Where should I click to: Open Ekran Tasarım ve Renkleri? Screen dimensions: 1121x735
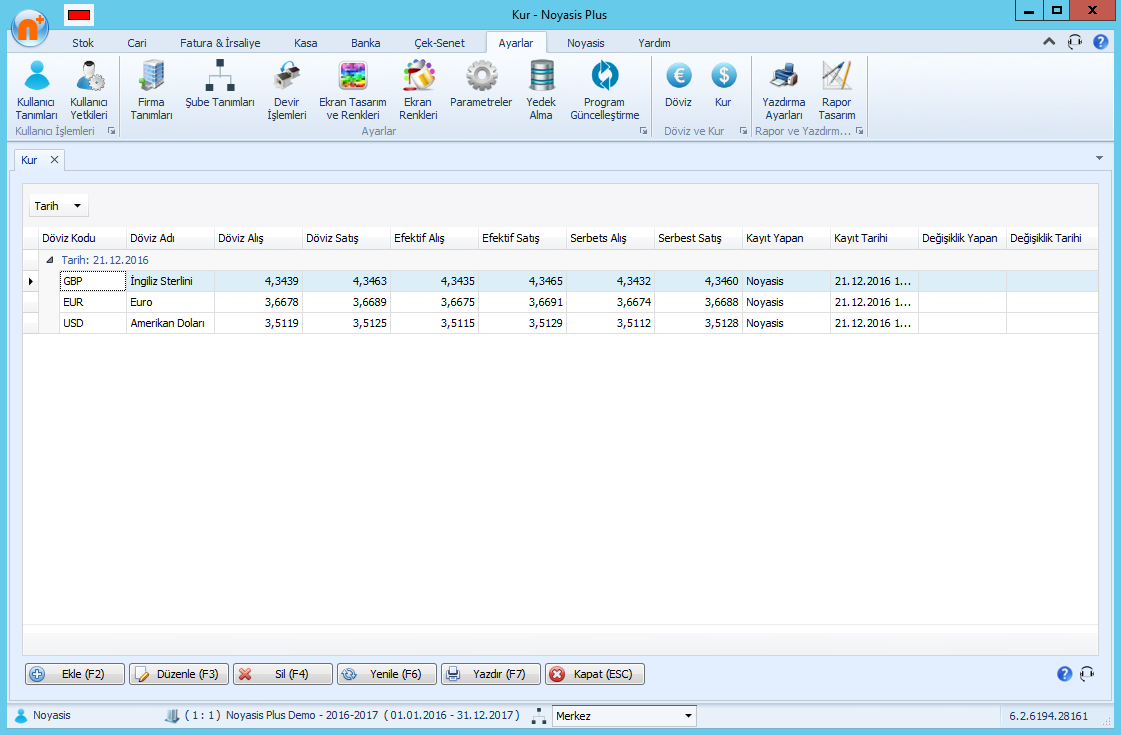(x=352, y=89)
